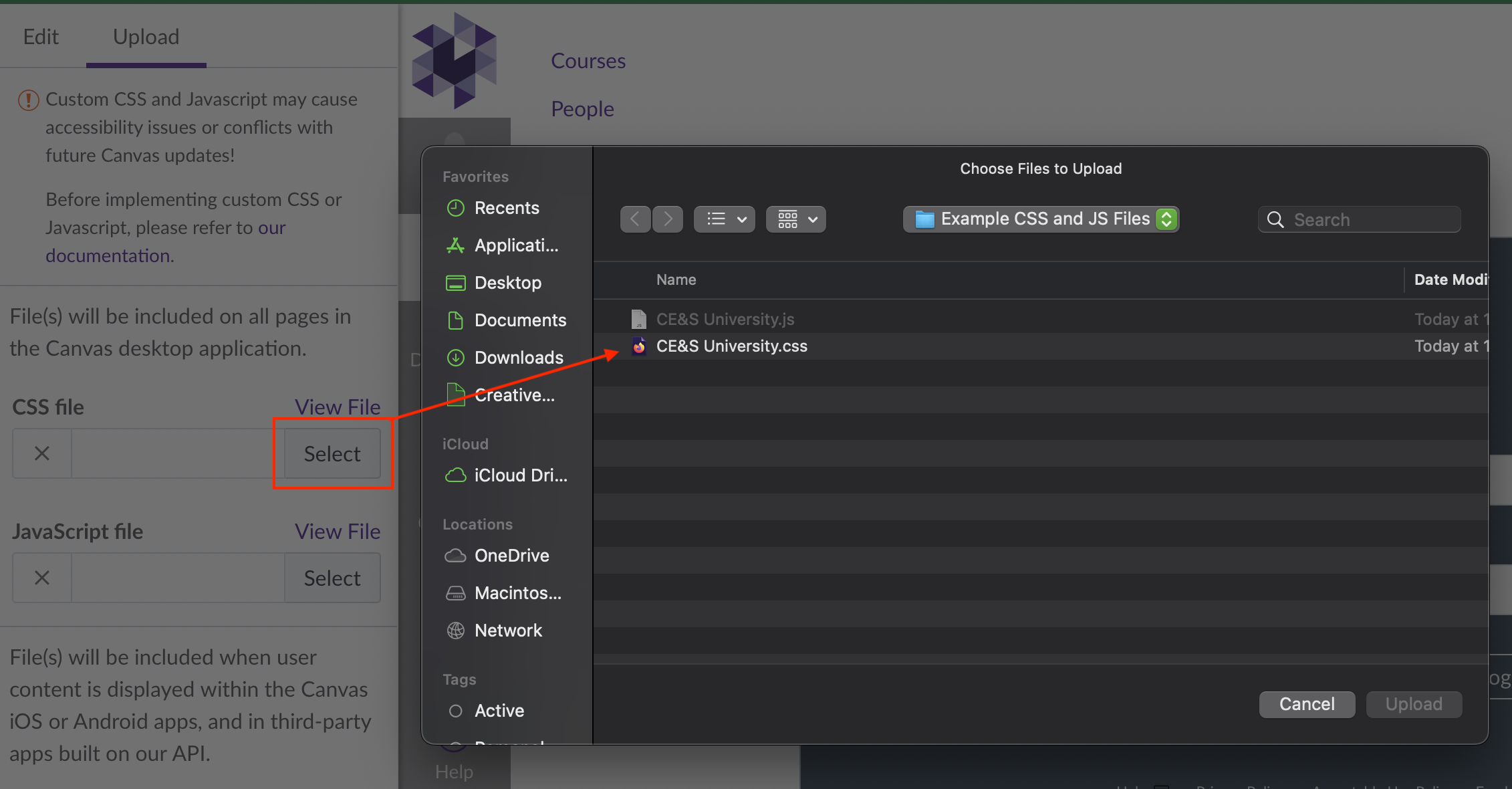Open the list view options dropdown
Screen dimensions: 1512x789
coord(725,219)
